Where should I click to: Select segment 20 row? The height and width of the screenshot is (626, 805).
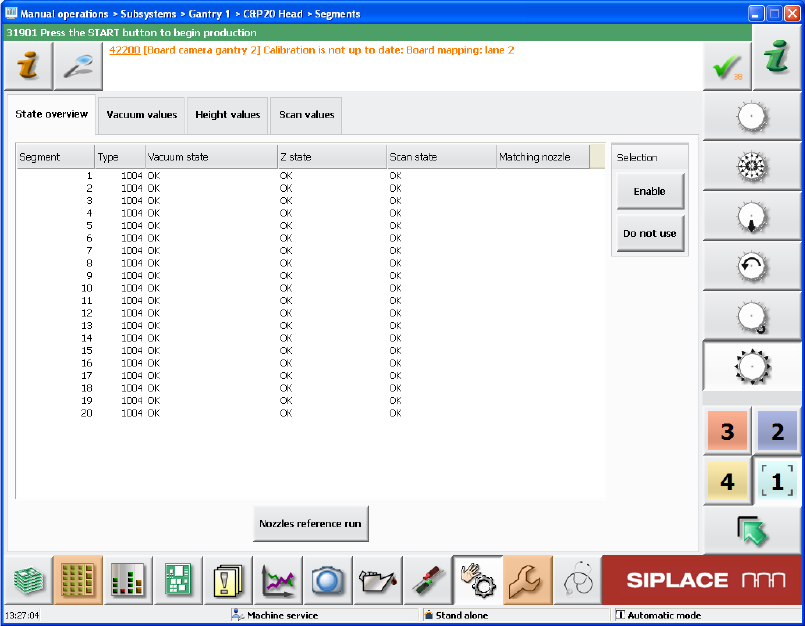point(310,413)
